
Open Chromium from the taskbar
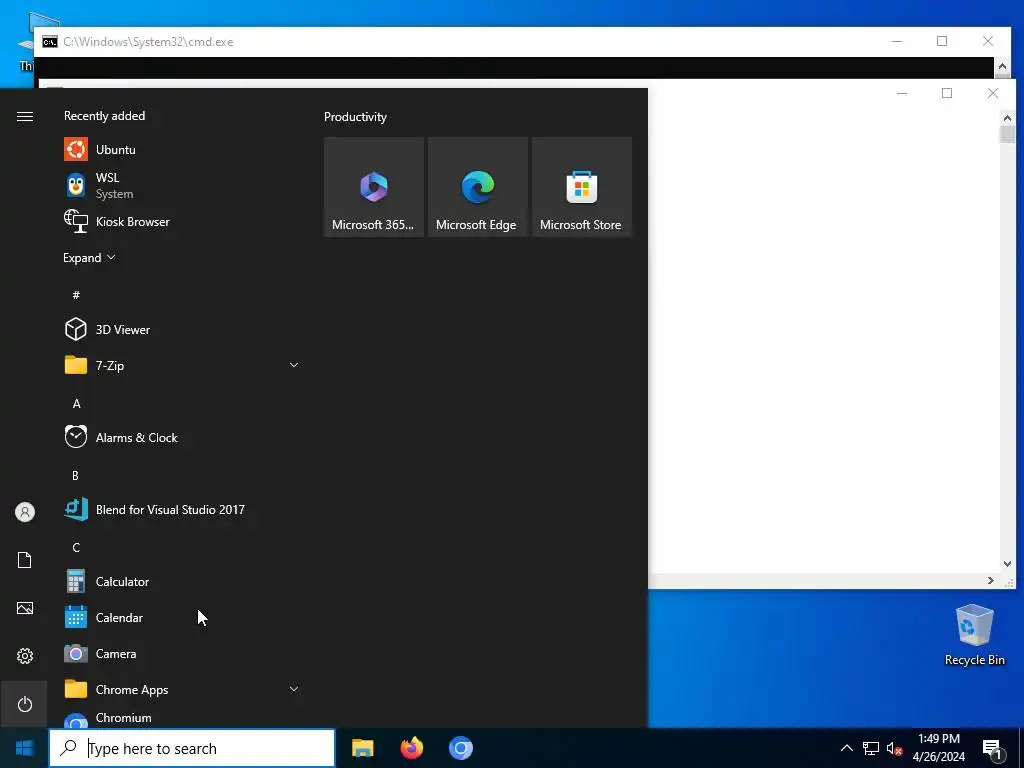(x=461, y=748)
